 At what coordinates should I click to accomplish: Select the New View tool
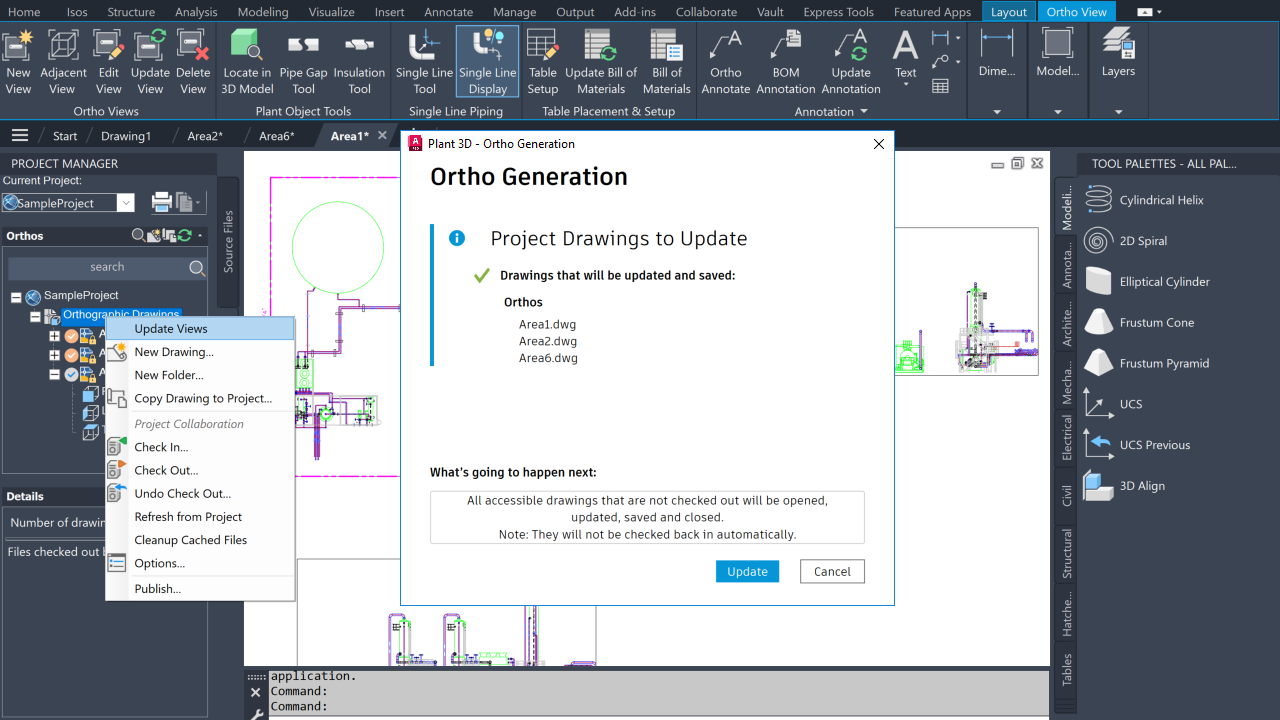point(19,62)
